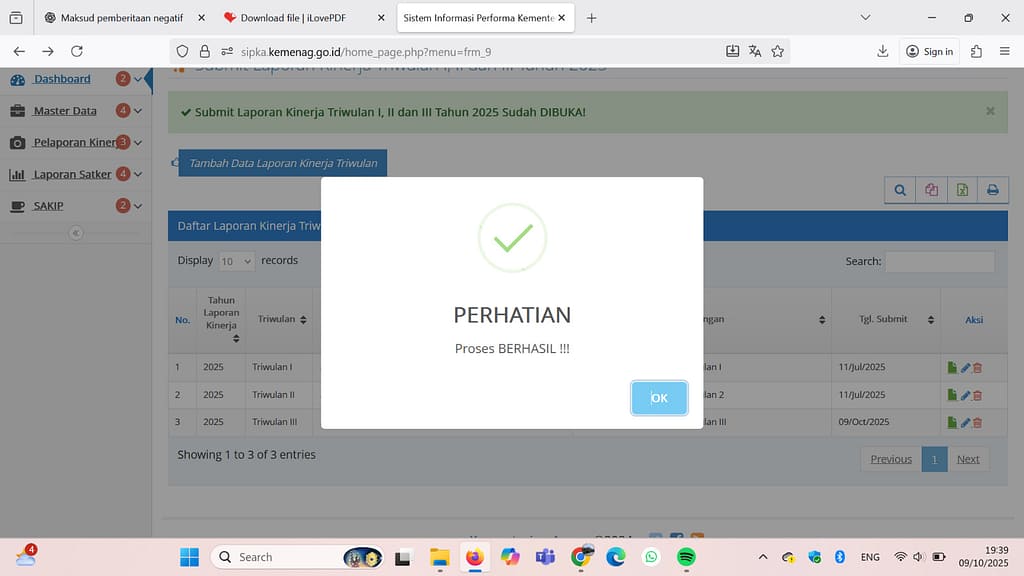Click the table Search input field
Screen dimensions: 1024x576
click(x=939, y=261)
